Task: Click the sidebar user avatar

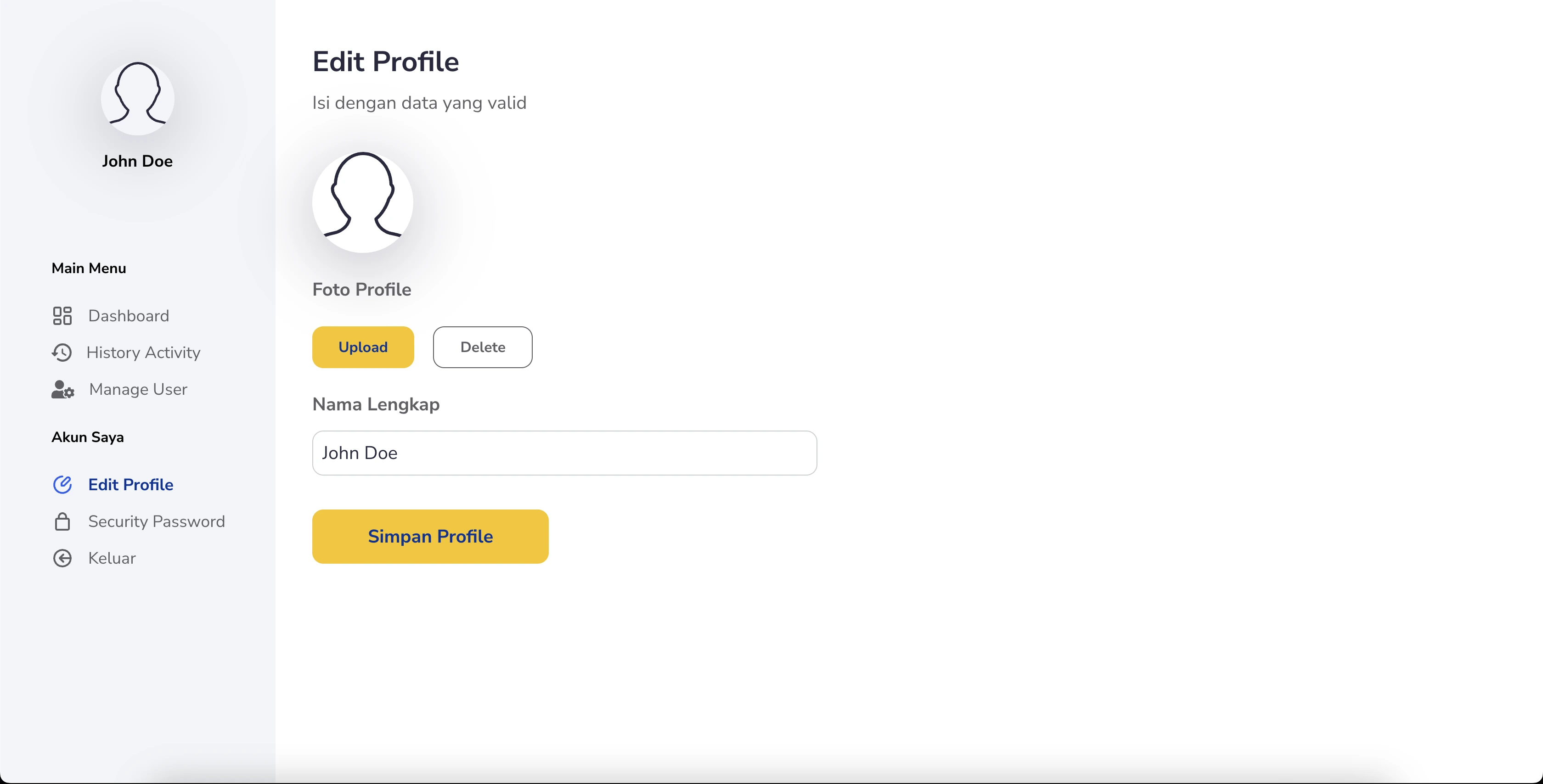Action: pos(138,98)
